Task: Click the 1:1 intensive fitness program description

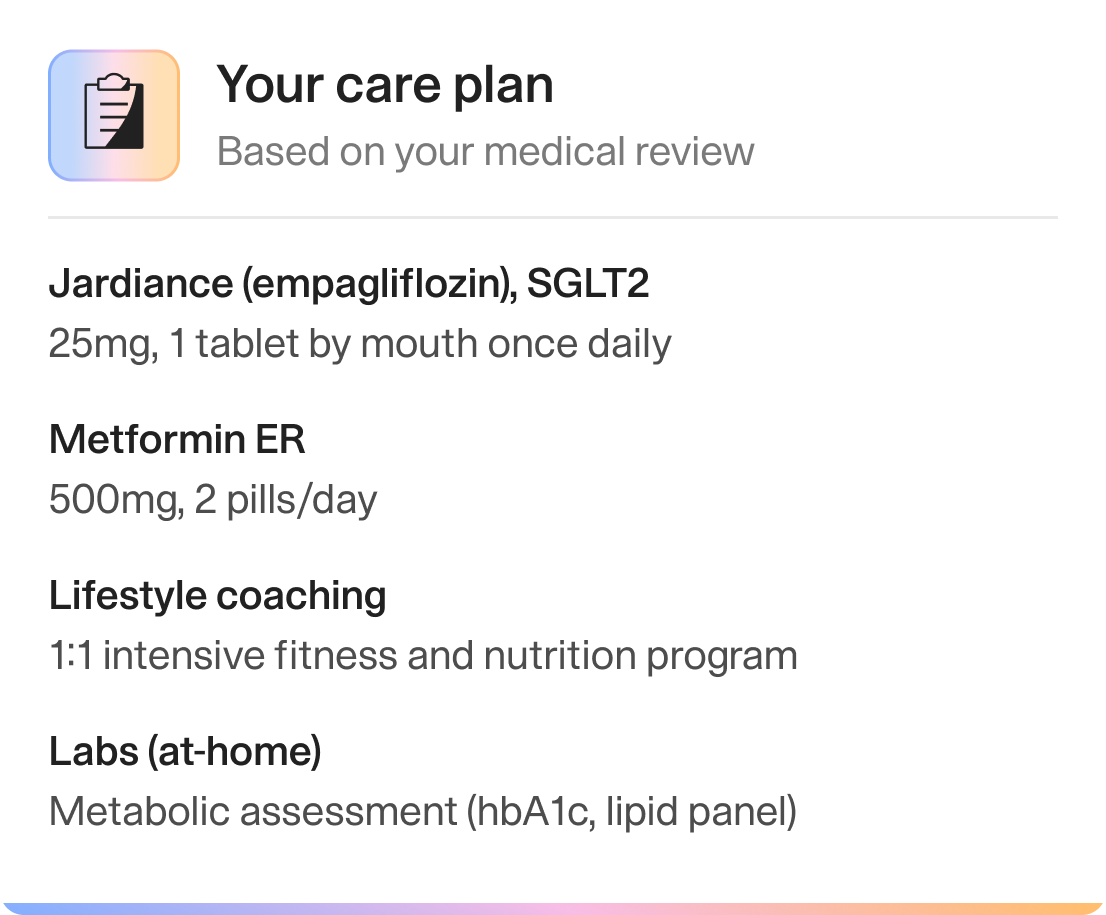Action: [423, 656]
